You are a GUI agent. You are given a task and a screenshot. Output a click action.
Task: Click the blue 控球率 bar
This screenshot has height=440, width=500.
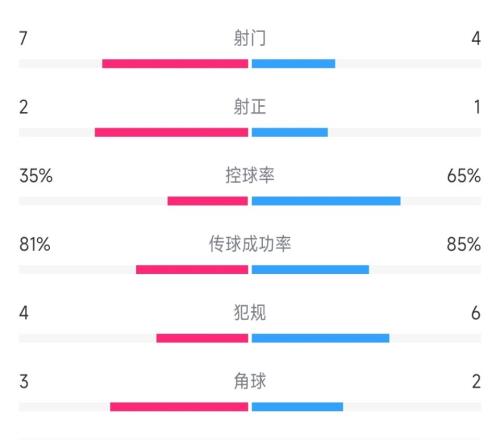(326, 201)
